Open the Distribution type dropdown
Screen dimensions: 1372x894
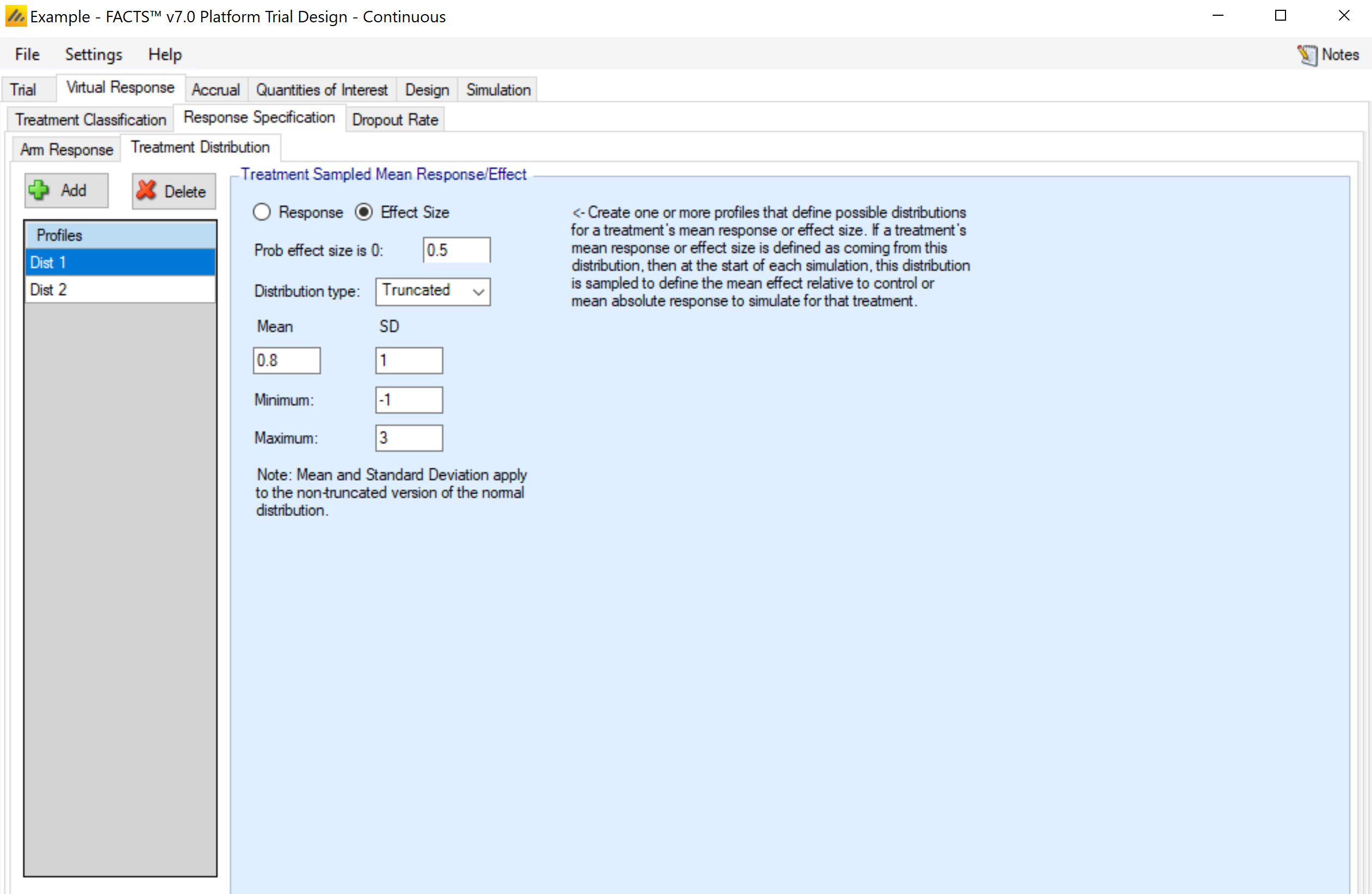(x=432, y=291)
